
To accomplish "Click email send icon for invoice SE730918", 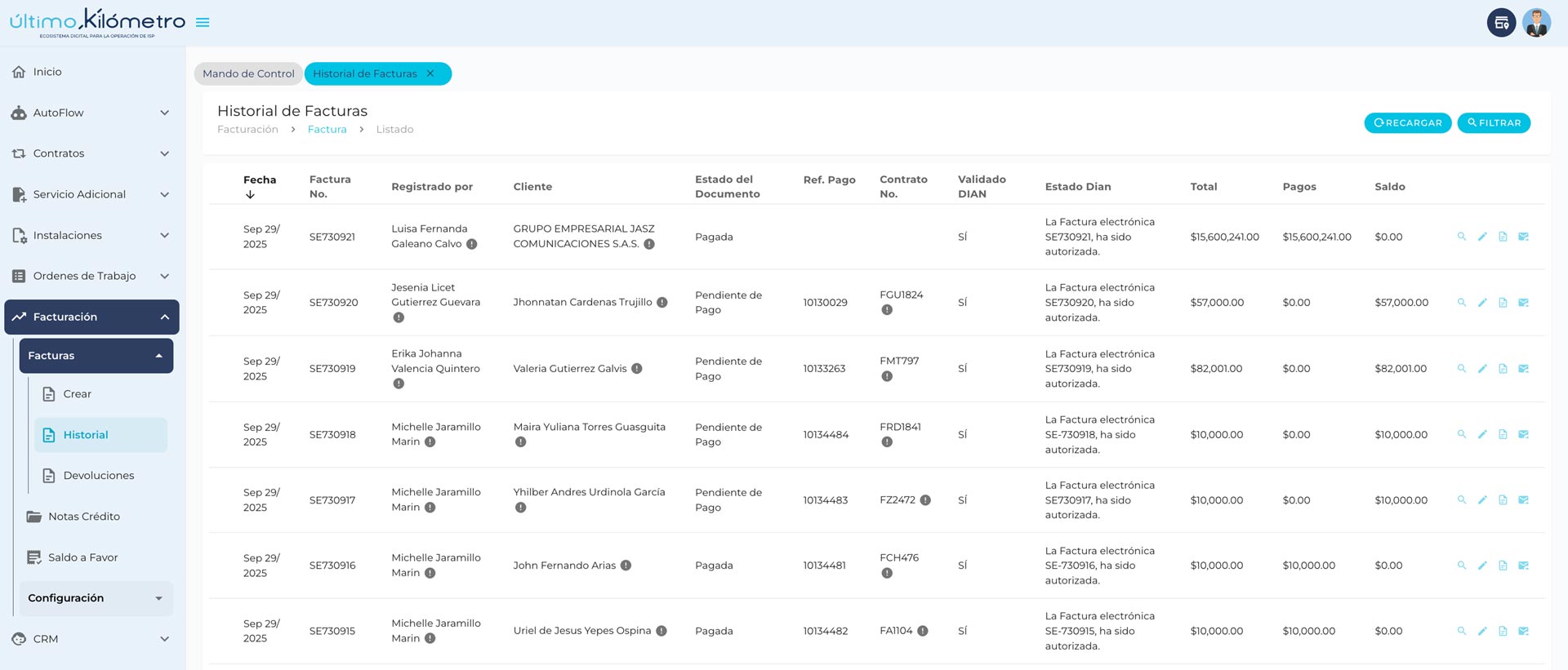I will click(1523, 435).
